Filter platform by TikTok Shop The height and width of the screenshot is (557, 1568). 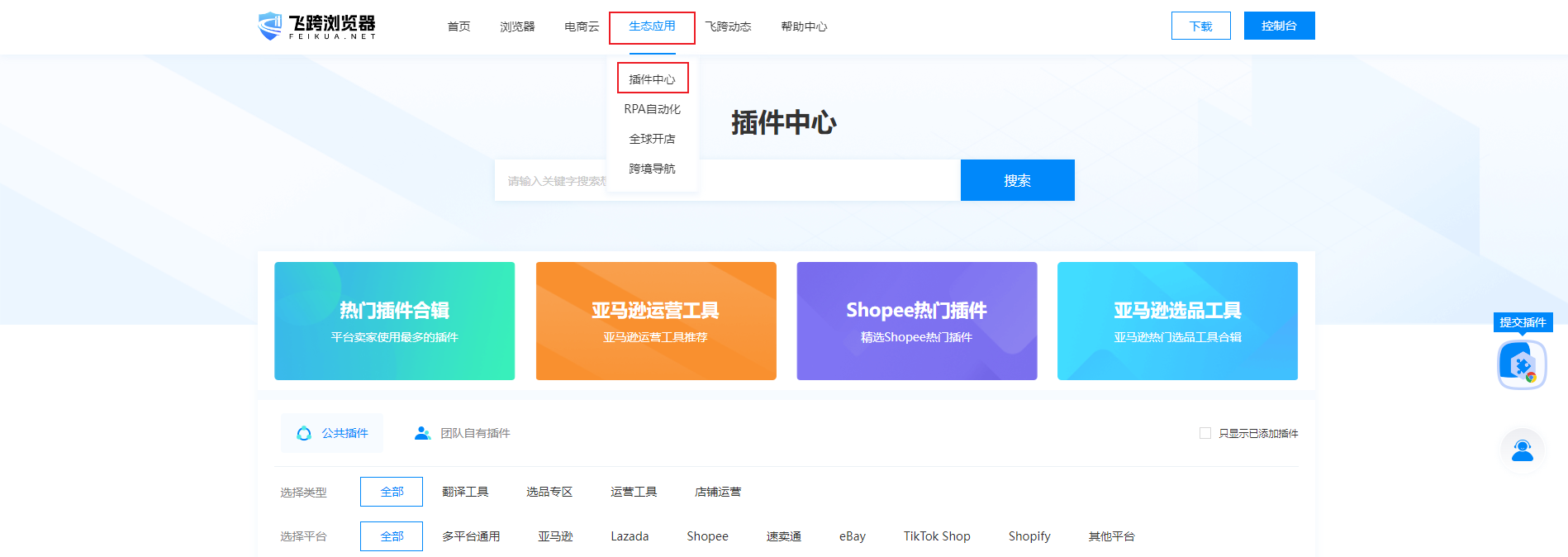937,536
